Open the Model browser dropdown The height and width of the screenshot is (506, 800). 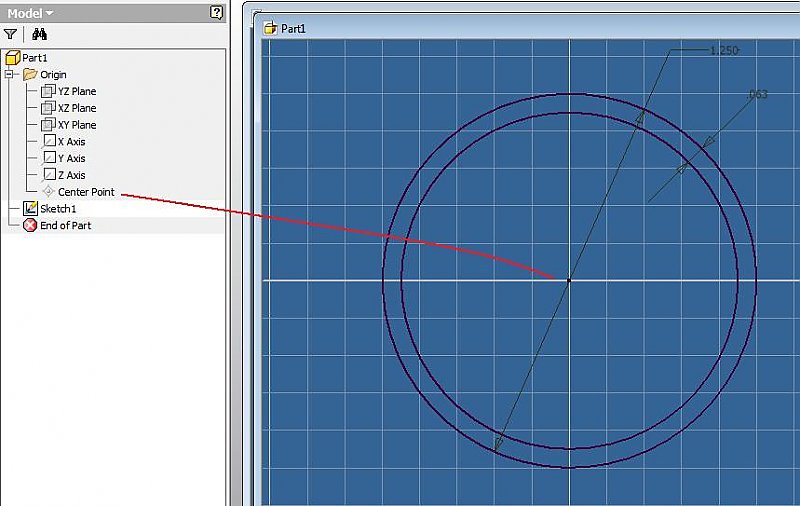tap(30, 13)
